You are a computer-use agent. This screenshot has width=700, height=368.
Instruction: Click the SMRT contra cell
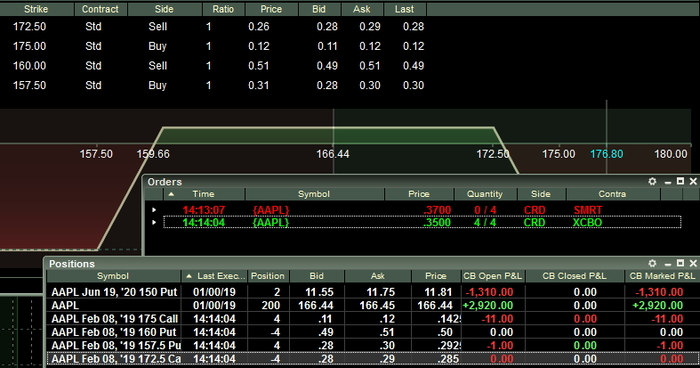click(x=588, y=210)
